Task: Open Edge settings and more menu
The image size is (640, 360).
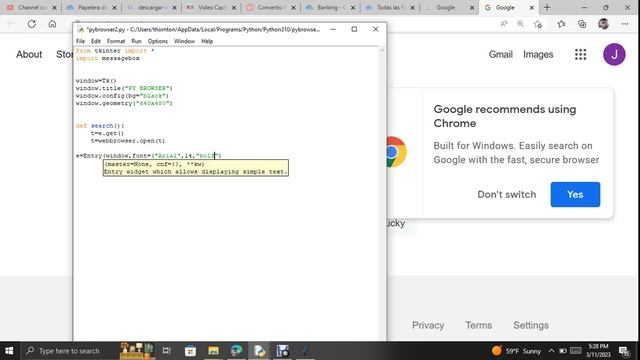Action: click(x=625, y=24)
